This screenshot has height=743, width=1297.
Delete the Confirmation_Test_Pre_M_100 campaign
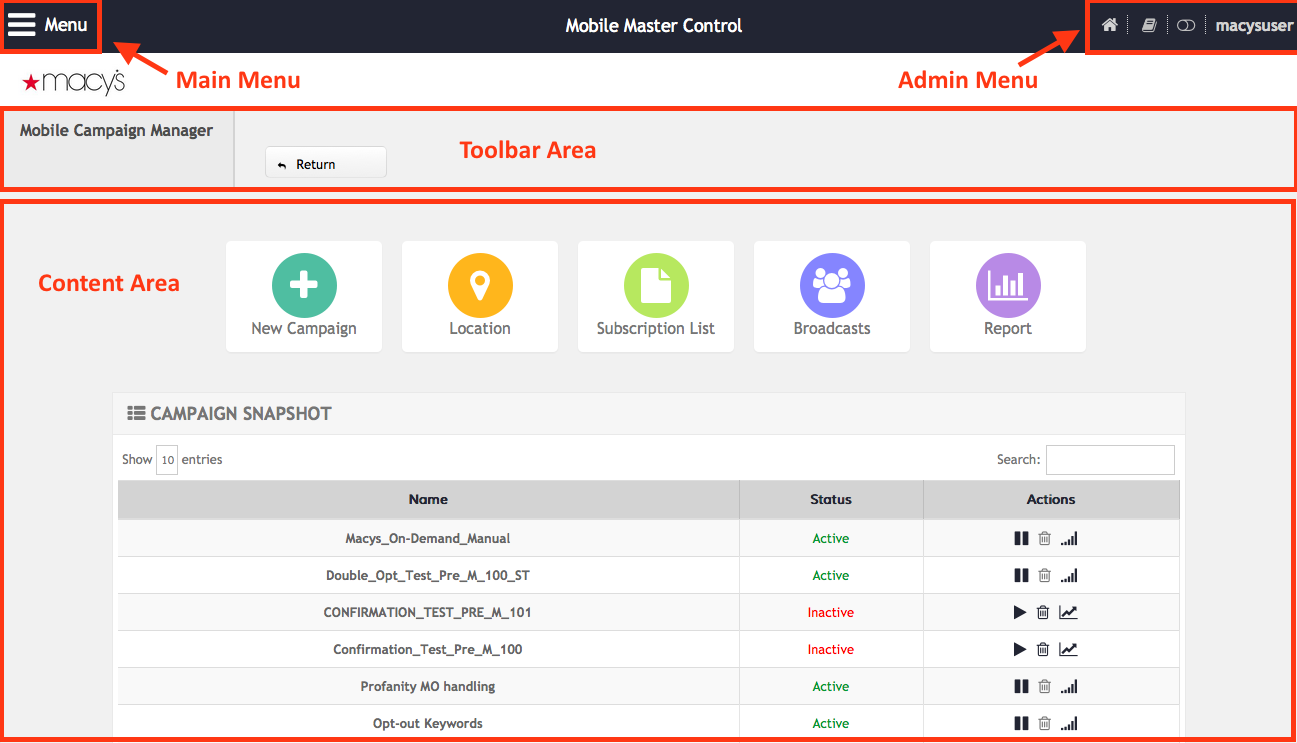1043,650
